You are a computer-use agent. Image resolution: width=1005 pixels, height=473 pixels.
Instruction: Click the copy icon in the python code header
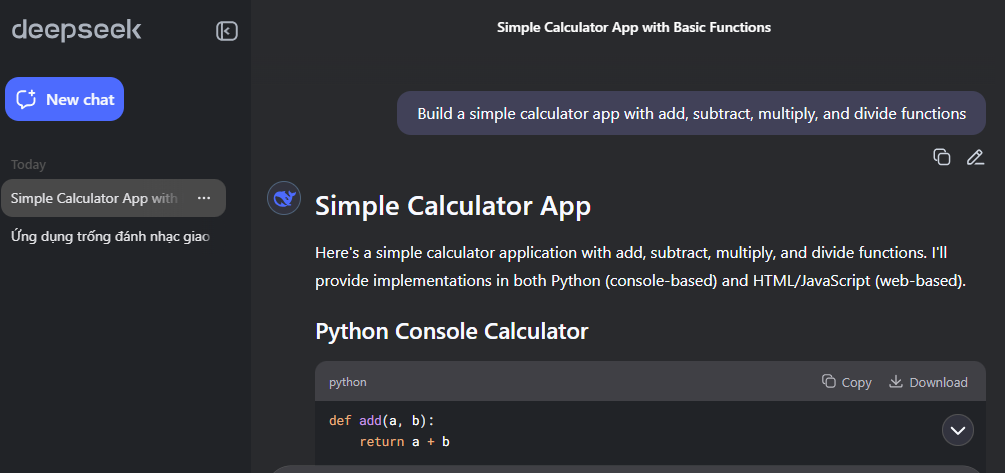click(x=829, y=381)
